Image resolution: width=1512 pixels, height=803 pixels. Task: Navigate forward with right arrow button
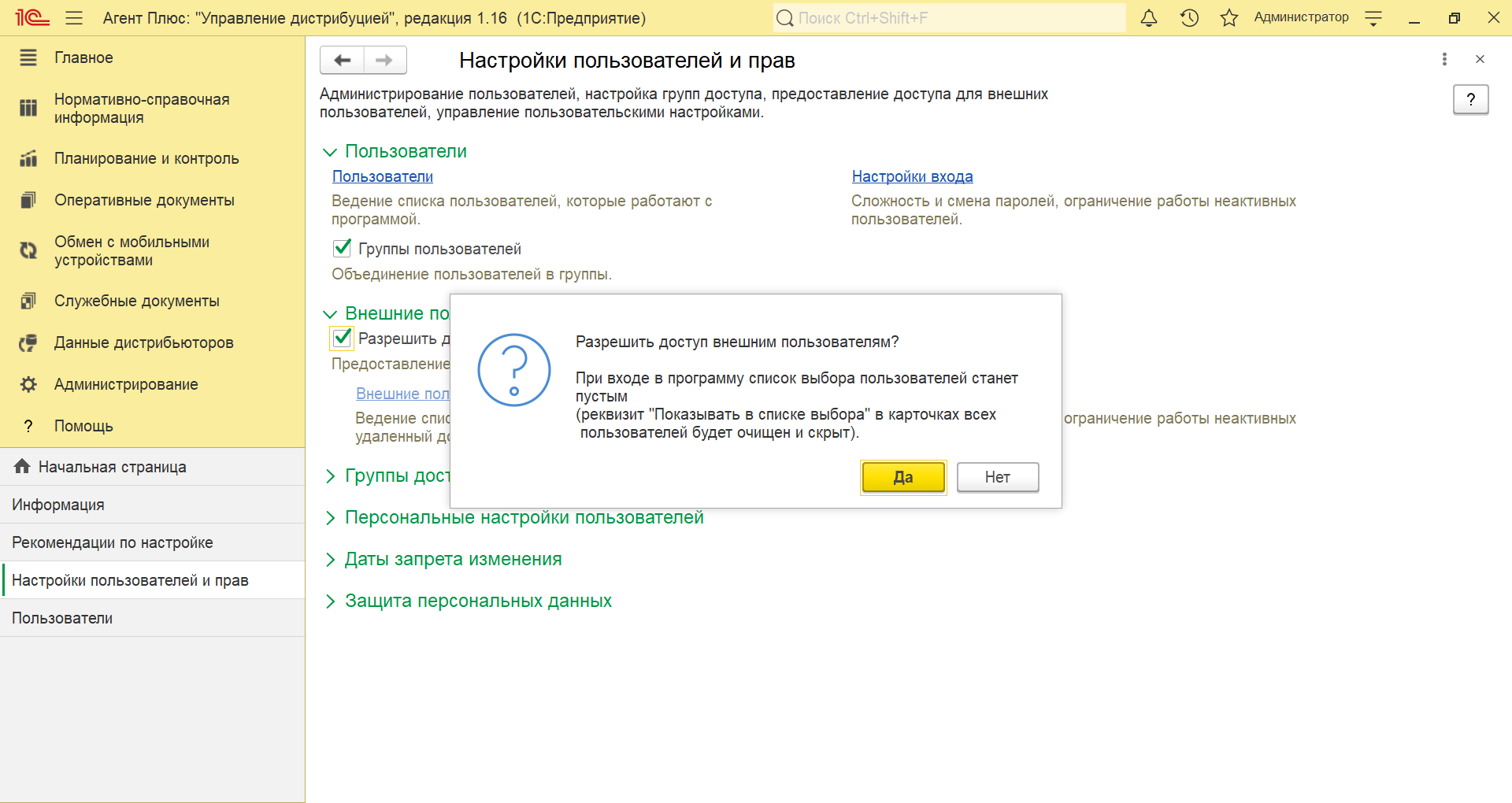(x=384, y=60)
